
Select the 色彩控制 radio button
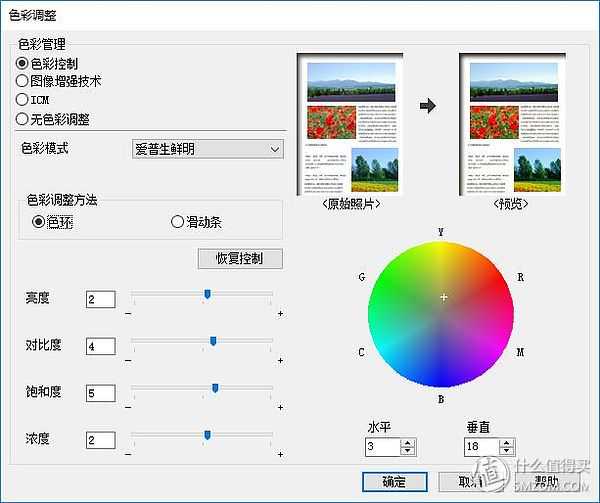pos(22,63)
